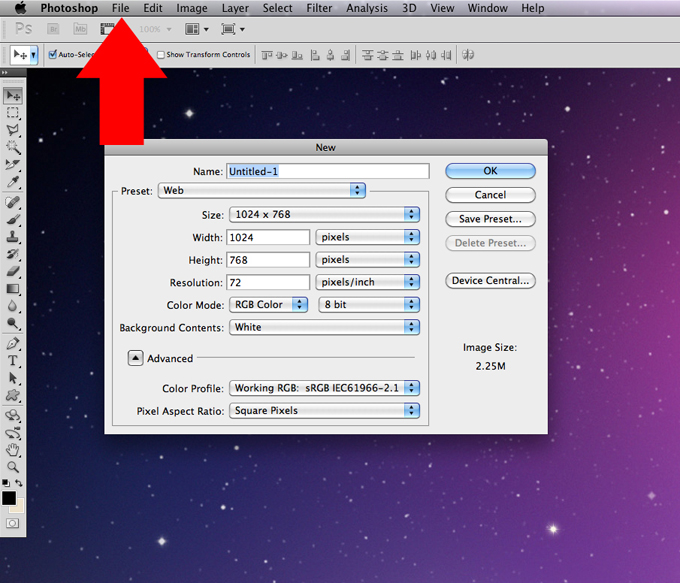Select the Eyedropper tool
This screenshot has width=680, height=583.
[x=13, y=182]
